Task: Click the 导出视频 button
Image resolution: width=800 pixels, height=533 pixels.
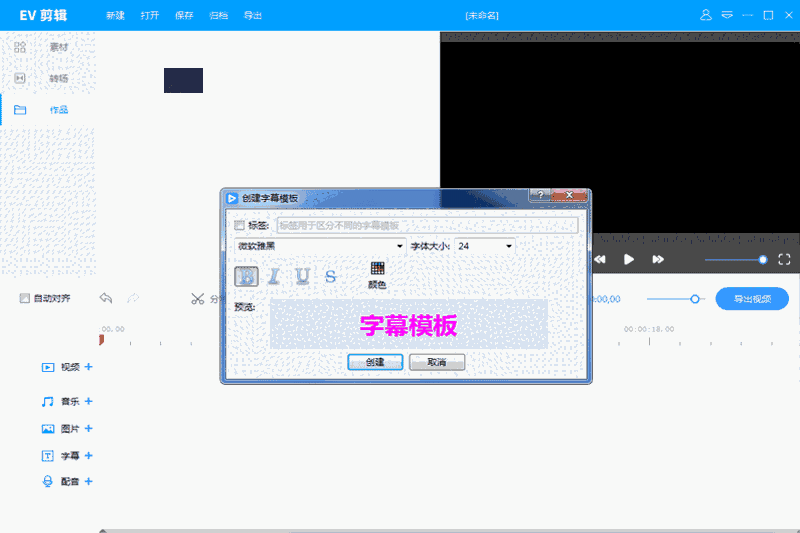Action: (x=752, y=299)
